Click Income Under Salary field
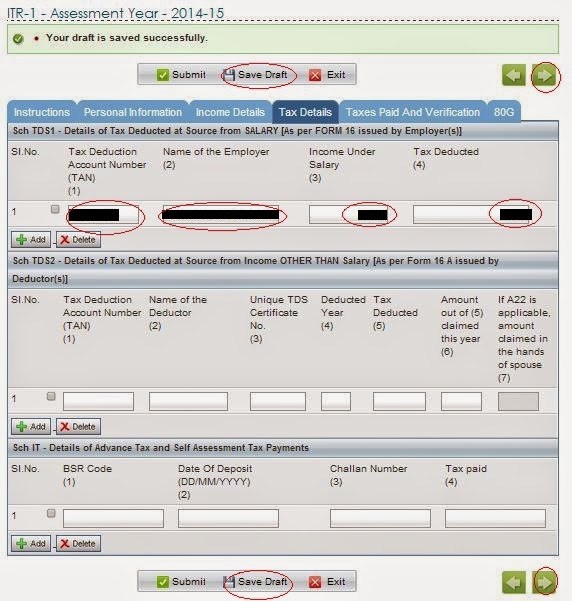Image resolution: width=572 pixels, height=601 pixels. click(348, 214)
